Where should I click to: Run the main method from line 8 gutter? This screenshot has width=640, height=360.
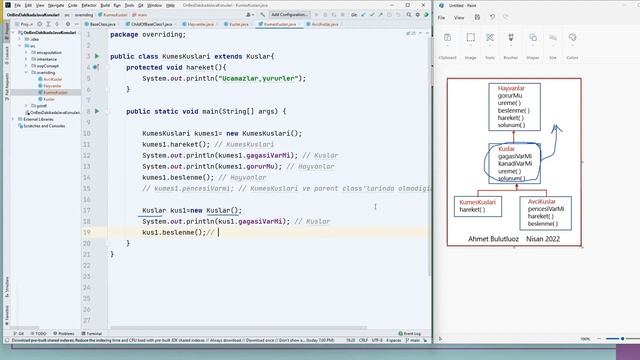(97, 111)
